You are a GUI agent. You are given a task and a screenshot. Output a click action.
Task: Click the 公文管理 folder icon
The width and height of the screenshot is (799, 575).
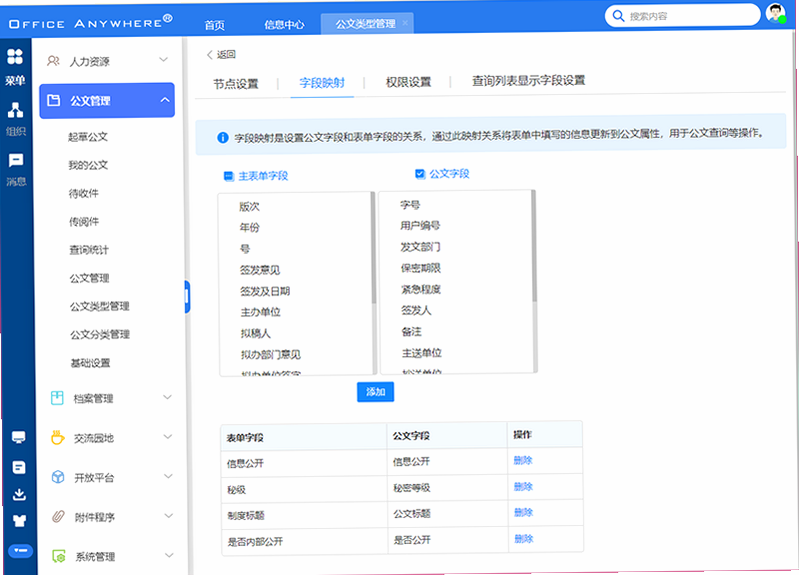pyautogui.click(x=54, y=100)
